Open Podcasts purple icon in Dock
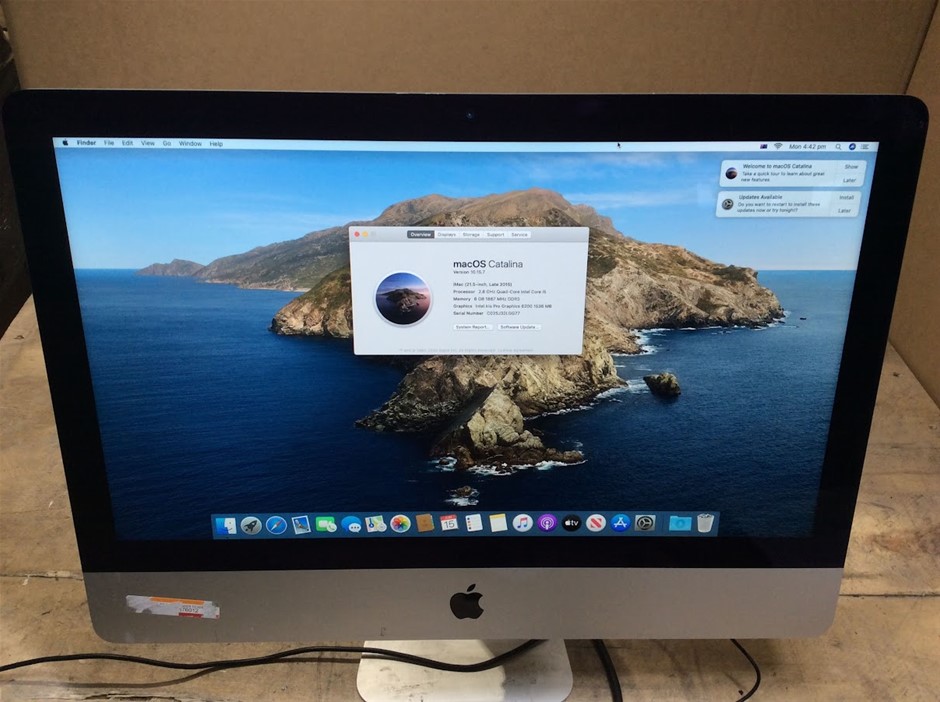This screenshot has width=940, height=702. coord(547,523)
